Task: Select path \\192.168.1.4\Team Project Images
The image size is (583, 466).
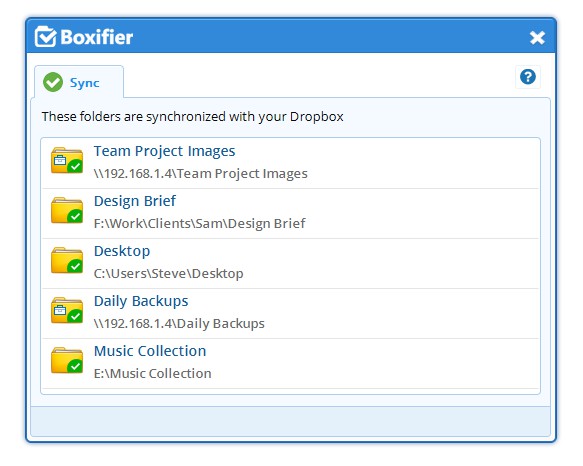Action: pyautogui.click(x=201, y=174)
